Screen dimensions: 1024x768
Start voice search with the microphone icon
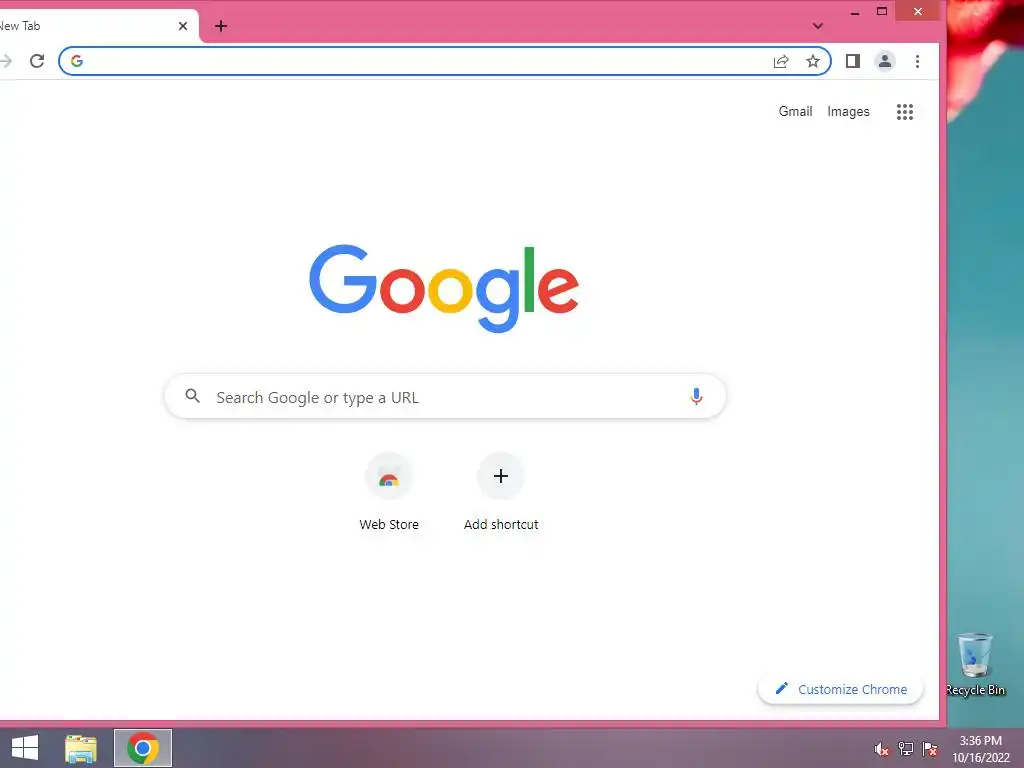click(x=696, y=396)
